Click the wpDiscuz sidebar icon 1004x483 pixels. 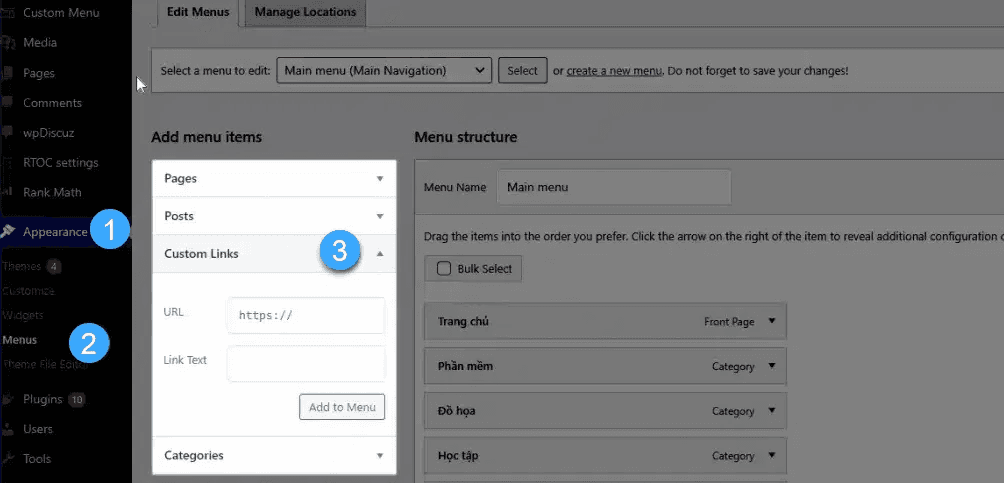(8, 133)
